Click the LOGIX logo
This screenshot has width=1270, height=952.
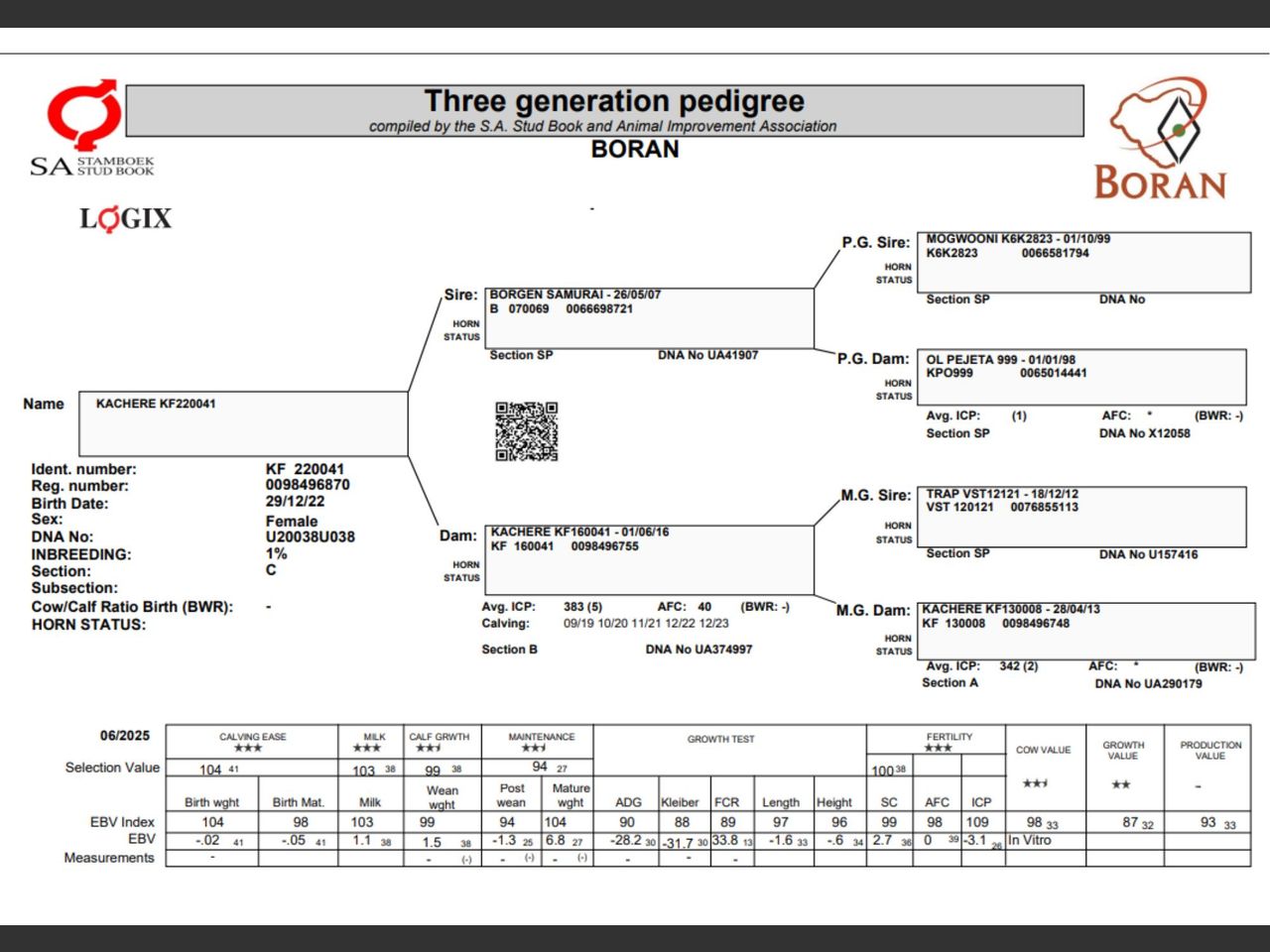point(126,219)
